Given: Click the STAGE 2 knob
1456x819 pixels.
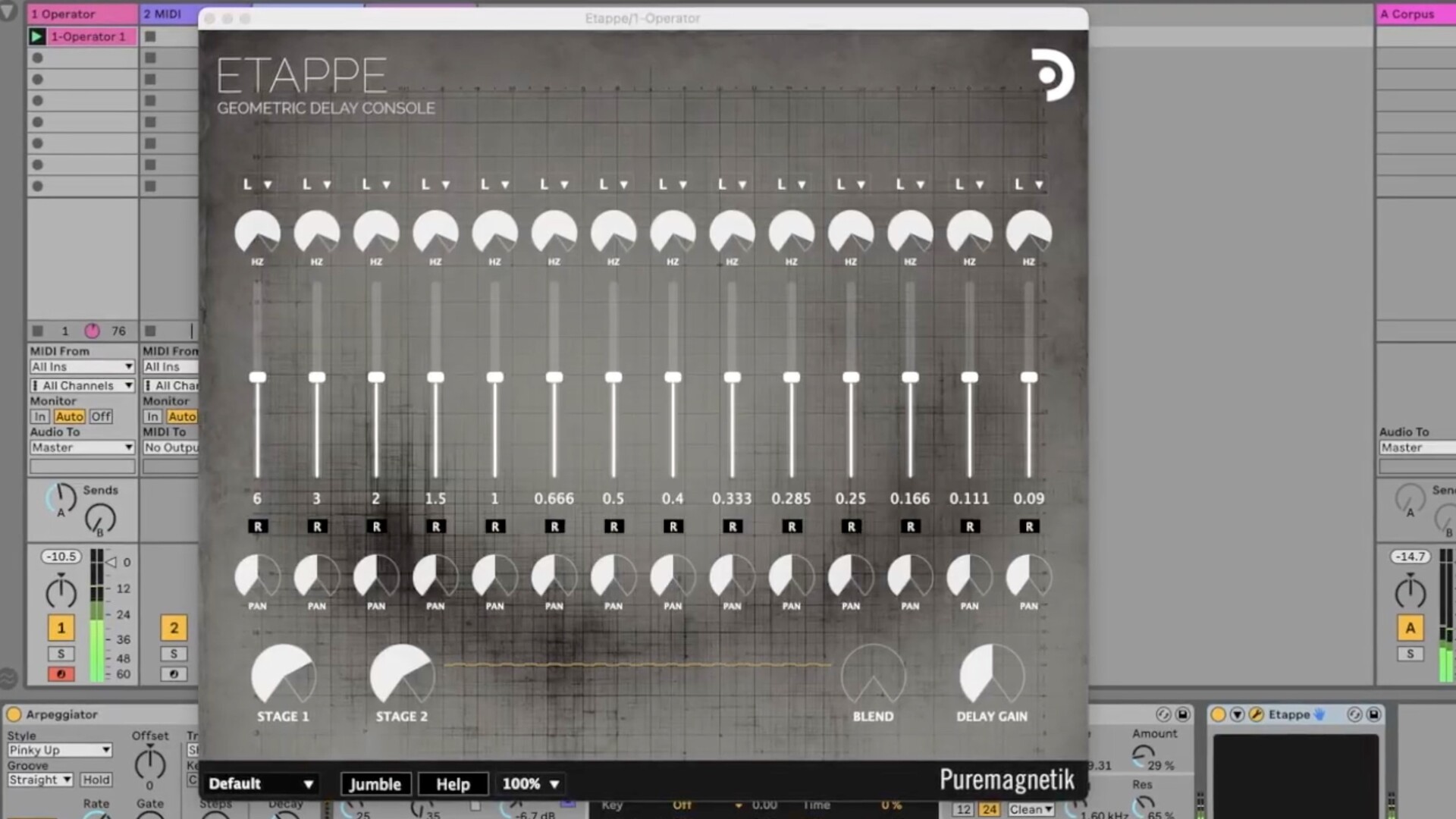Looking at the screenshot, I should [x=402, y=675].
